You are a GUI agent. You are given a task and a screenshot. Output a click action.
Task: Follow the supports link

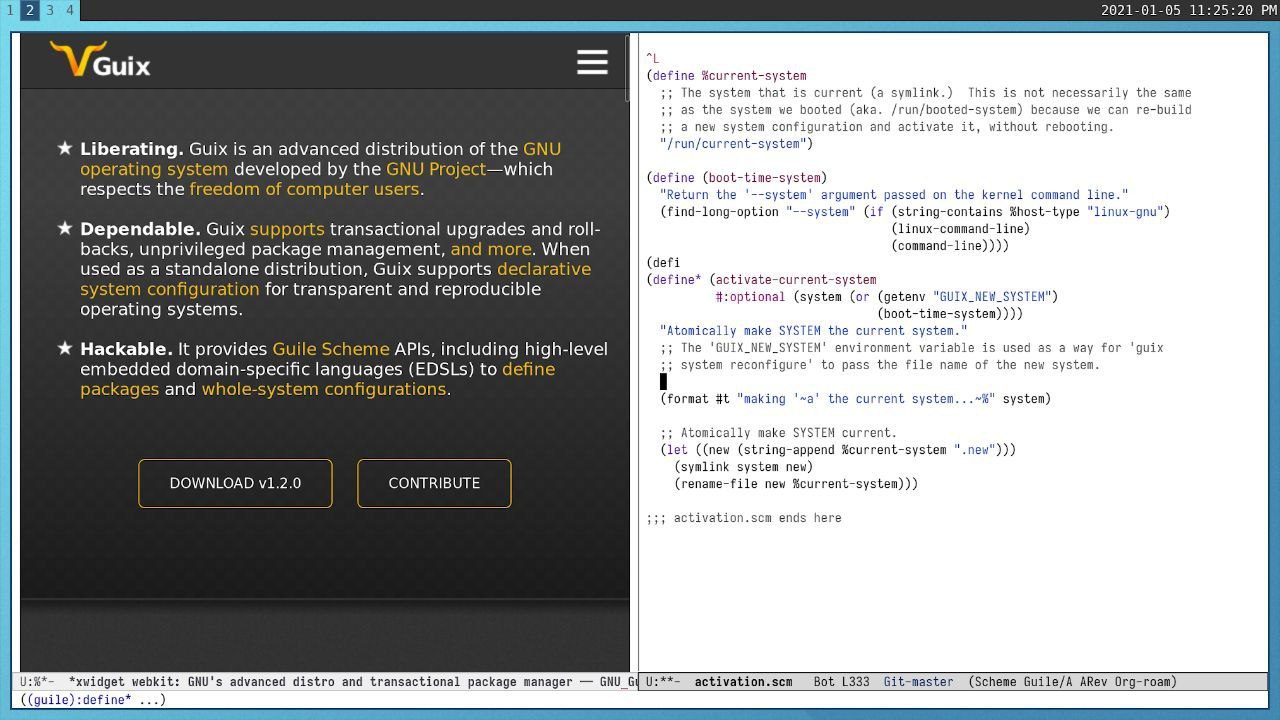click(x=287, y=229)
